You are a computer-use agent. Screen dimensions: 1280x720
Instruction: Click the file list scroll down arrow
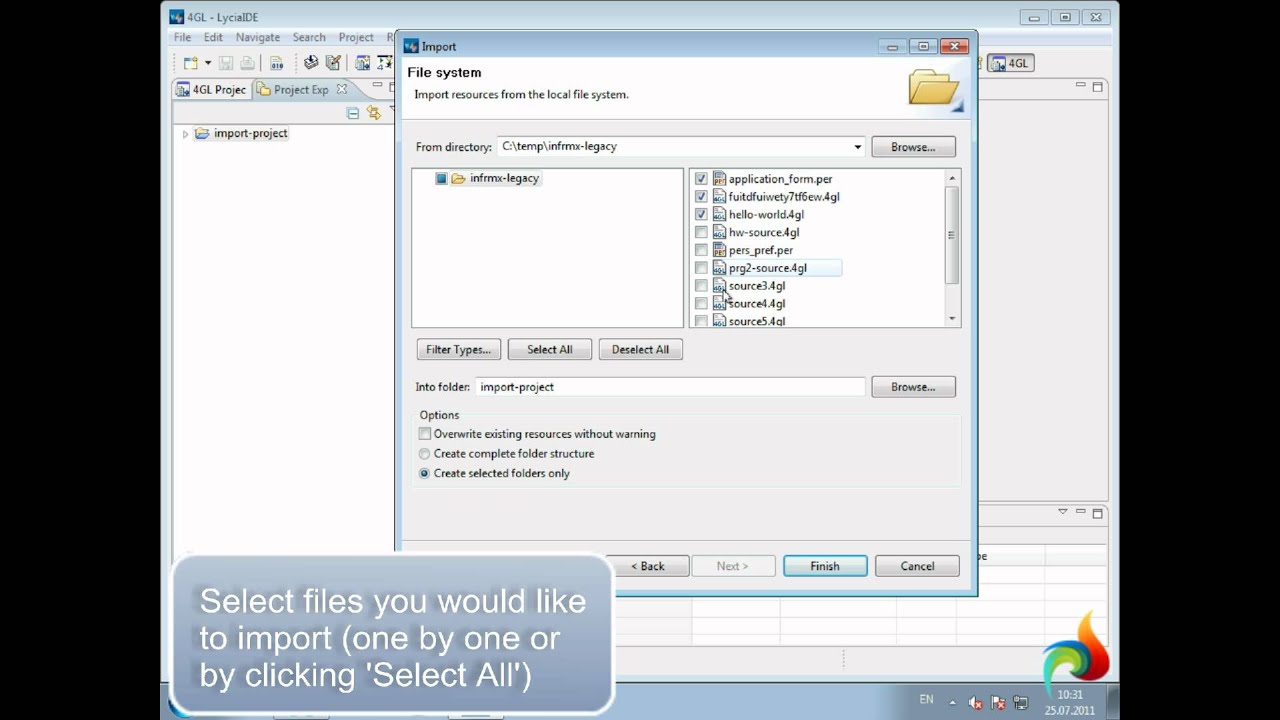[x=952, y=319]
